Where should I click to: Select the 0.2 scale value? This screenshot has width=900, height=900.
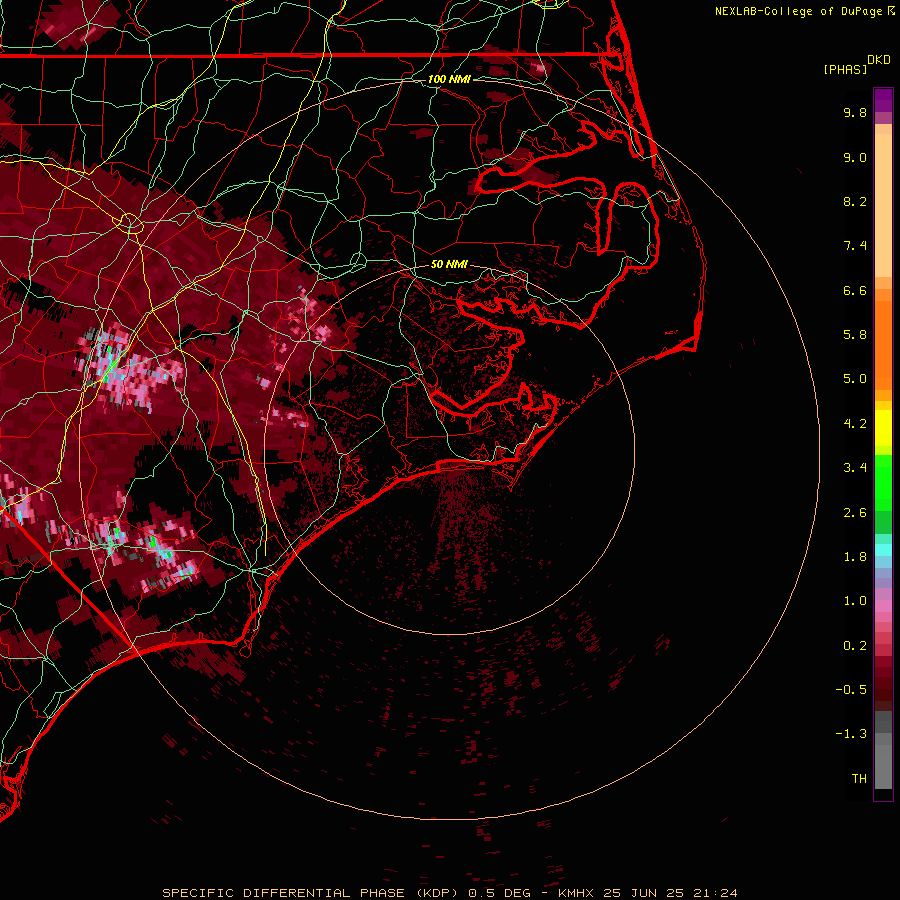click(855, 645)
